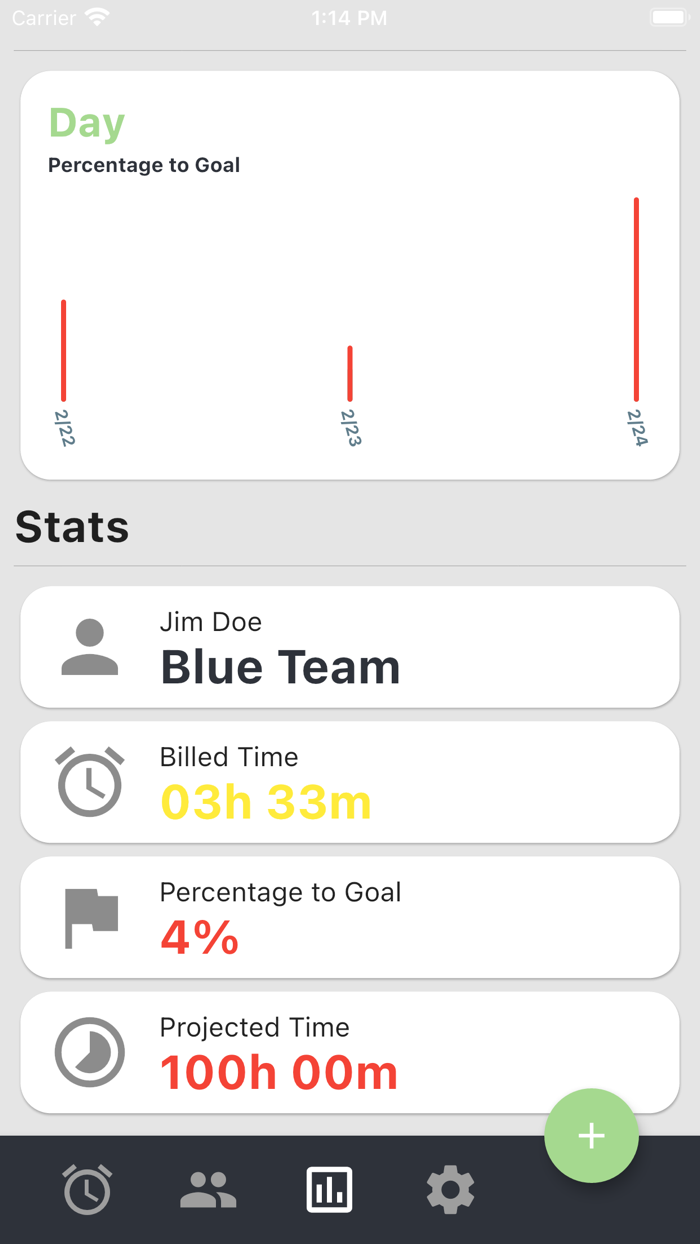The image size is (700, 1244).
Task: Select the 2/22 bar in chart
Action: tap(64, 350)
